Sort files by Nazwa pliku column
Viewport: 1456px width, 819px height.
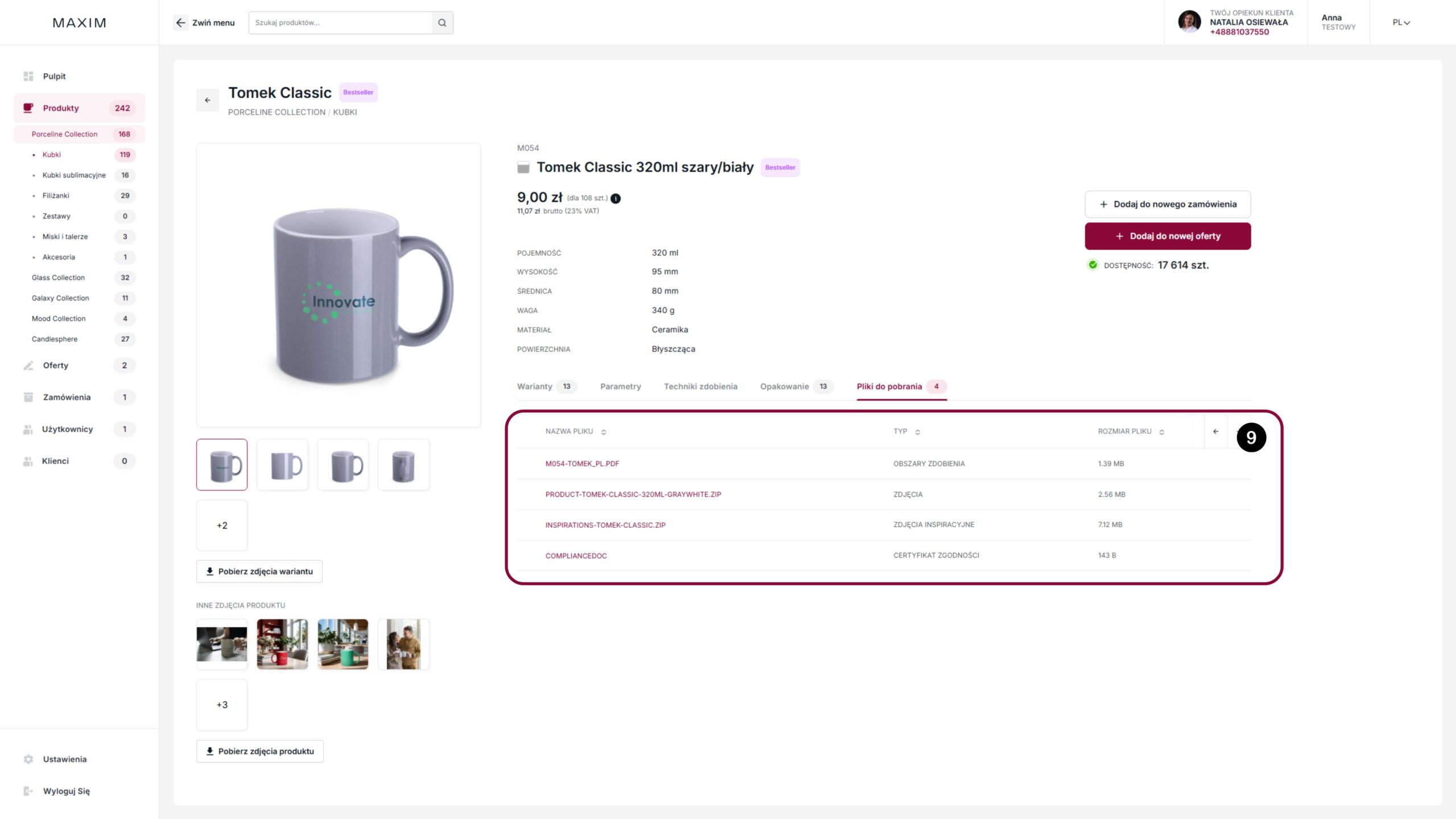click(603, 432)
